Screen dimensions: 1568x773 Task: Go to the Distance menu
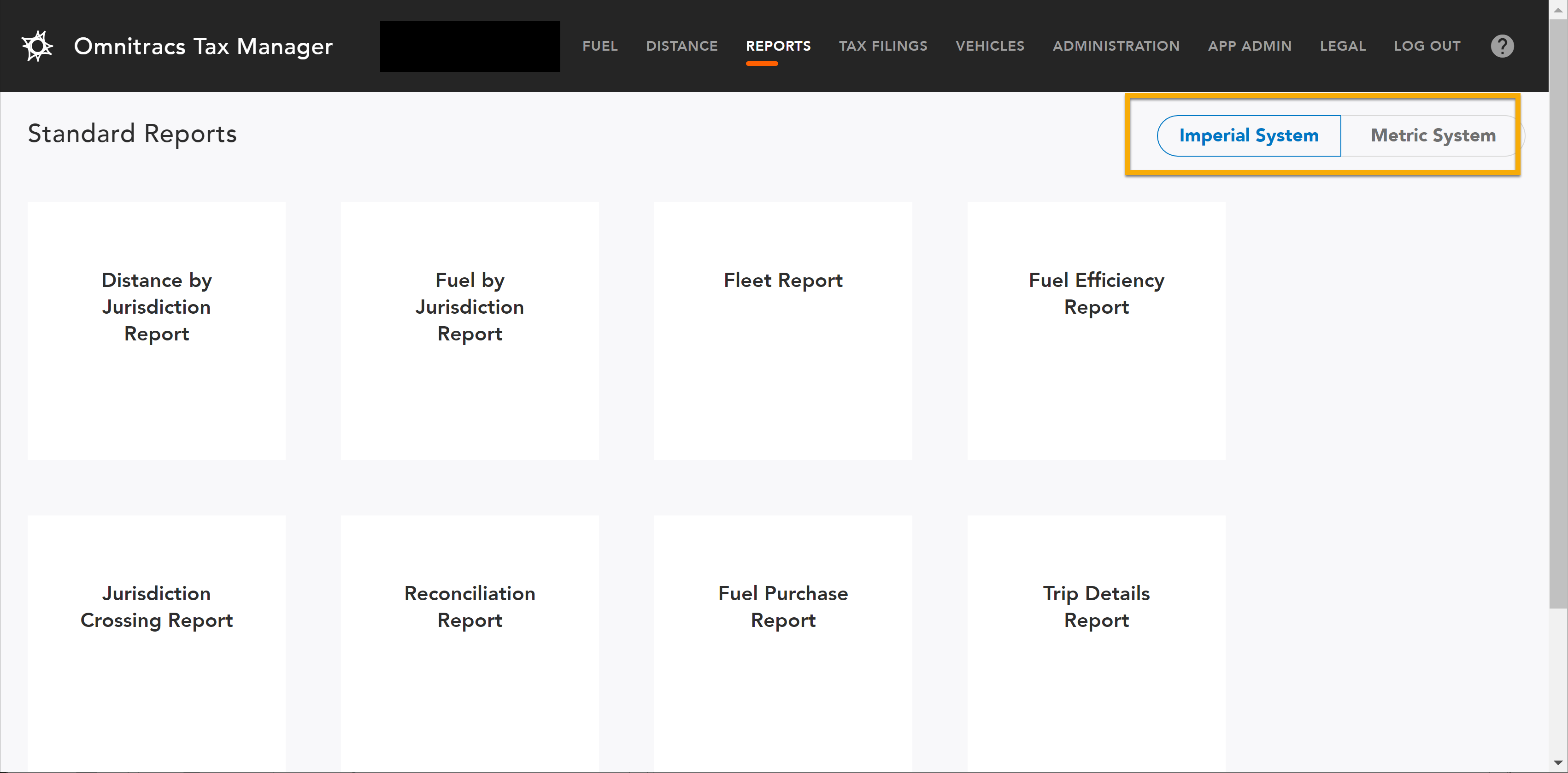click(681, 46)
